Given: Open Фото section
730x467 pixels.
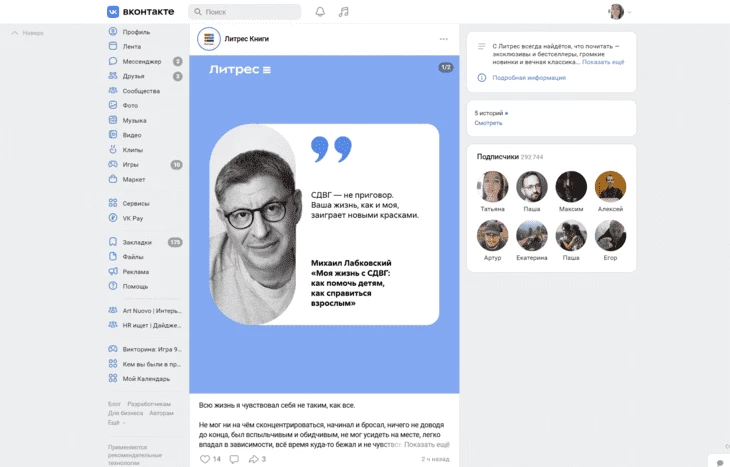Looking at the screenshot, I should pyautogui.click(x=130, y=105).
